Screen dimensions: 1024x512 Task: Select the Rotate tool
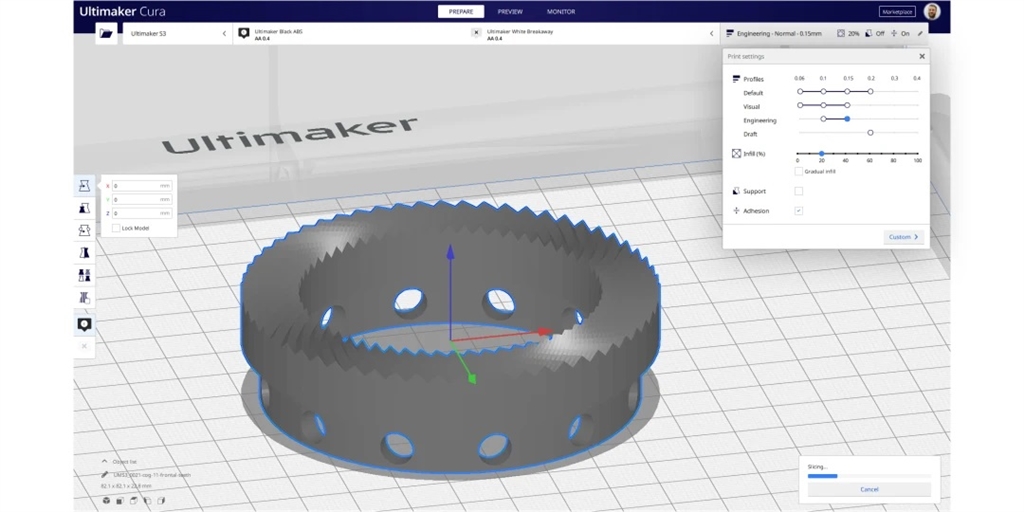(x=84, y=230)
